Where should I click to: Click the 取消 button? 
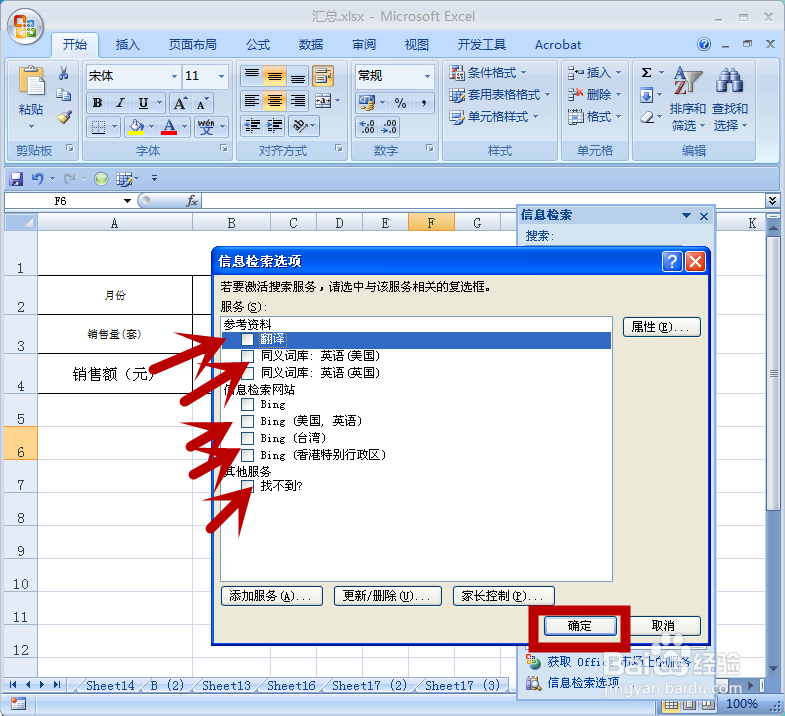coord(663,626)
